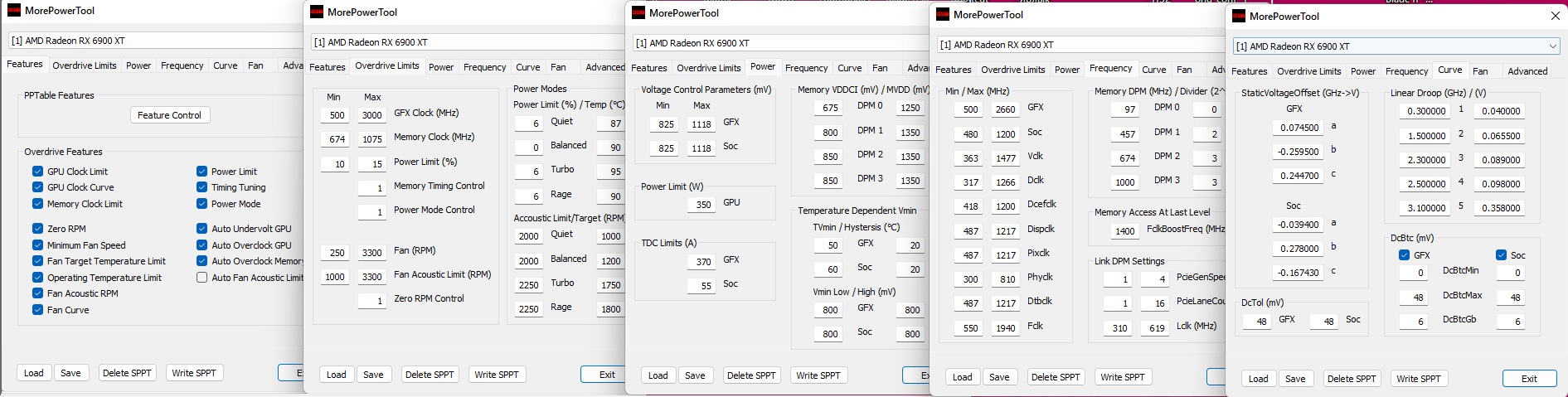Edit Quiet acoustic limit 2000 field

click(x=529, y=236)
